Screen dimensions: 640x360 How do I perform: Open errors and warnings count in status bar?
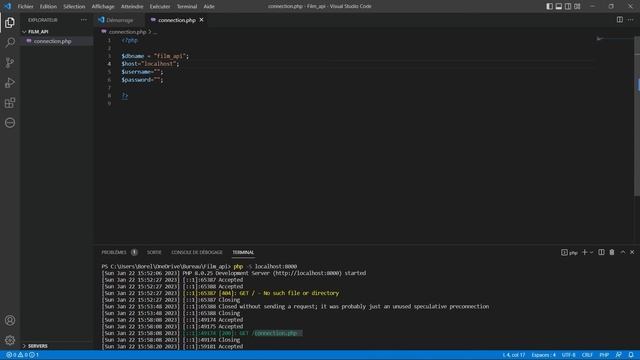[x=22, y=355]
